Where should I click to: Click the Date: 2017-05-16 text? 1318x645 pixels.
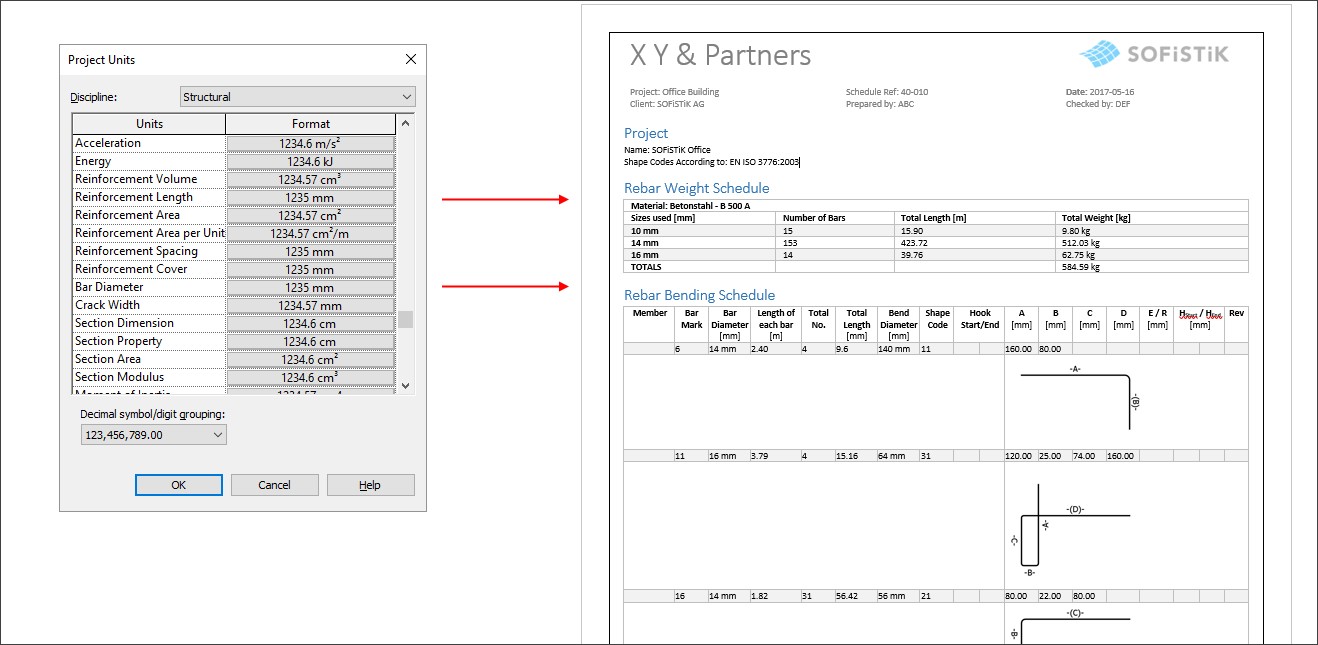click(1100, 92)
